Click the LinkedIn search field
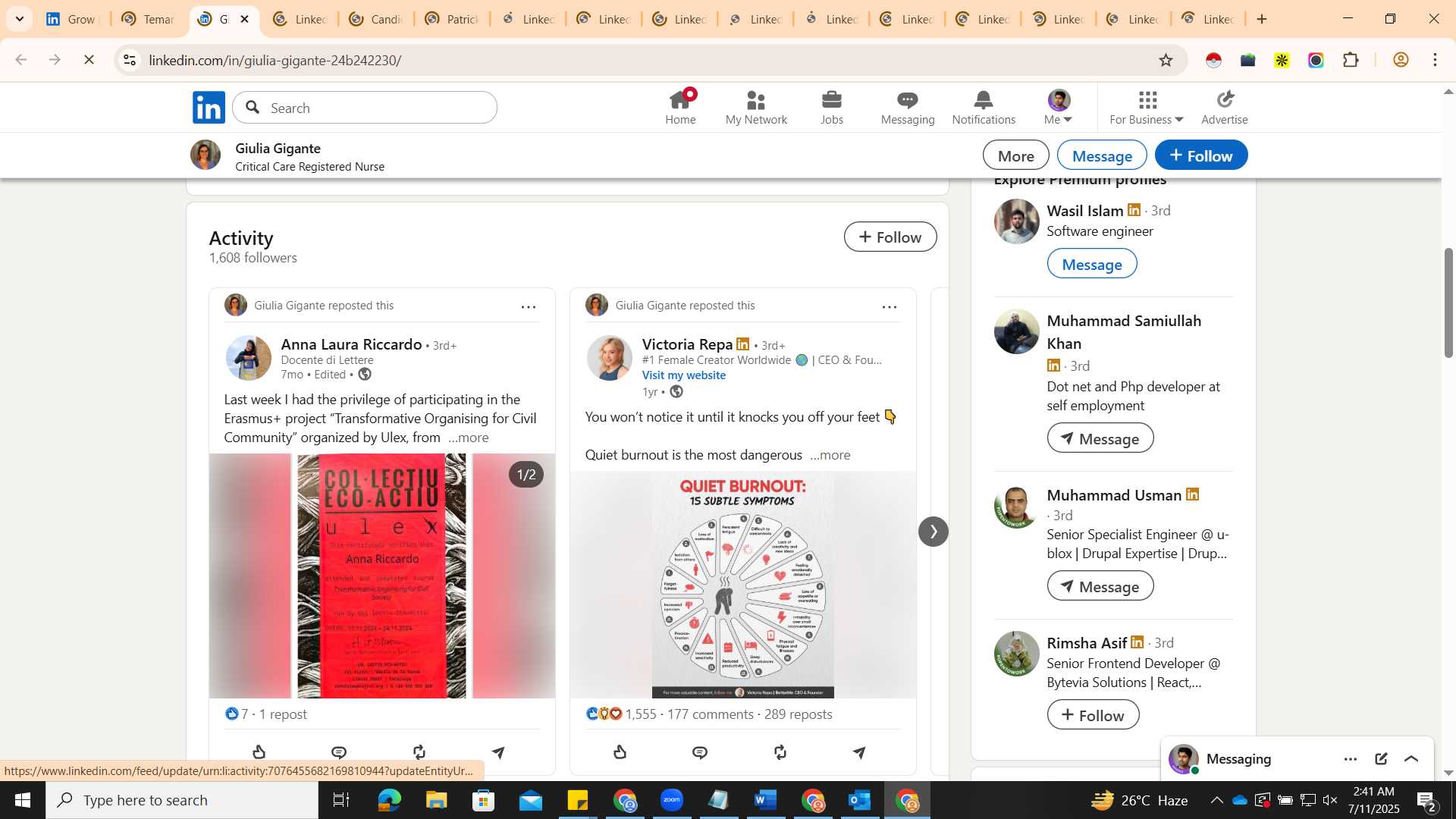Image resolution: width=1456 pixels, height=819 pixels. pos(365,108)
